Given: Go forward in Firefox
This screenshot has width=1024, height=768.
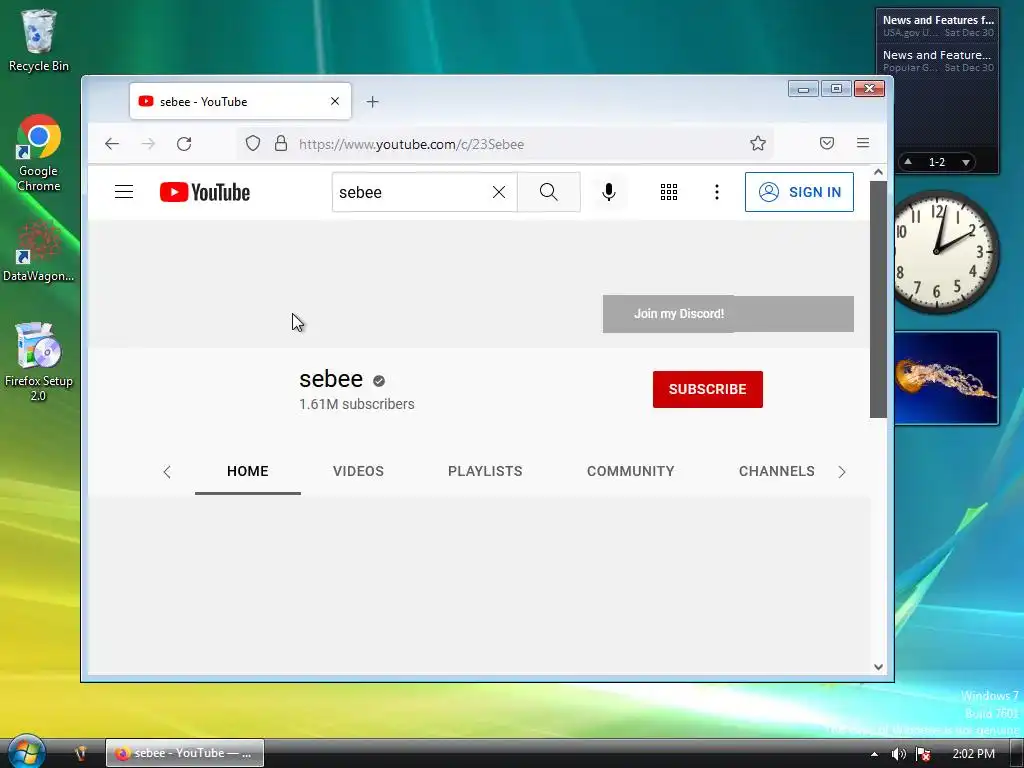Looking at the screenshot, I should point(148,144).
